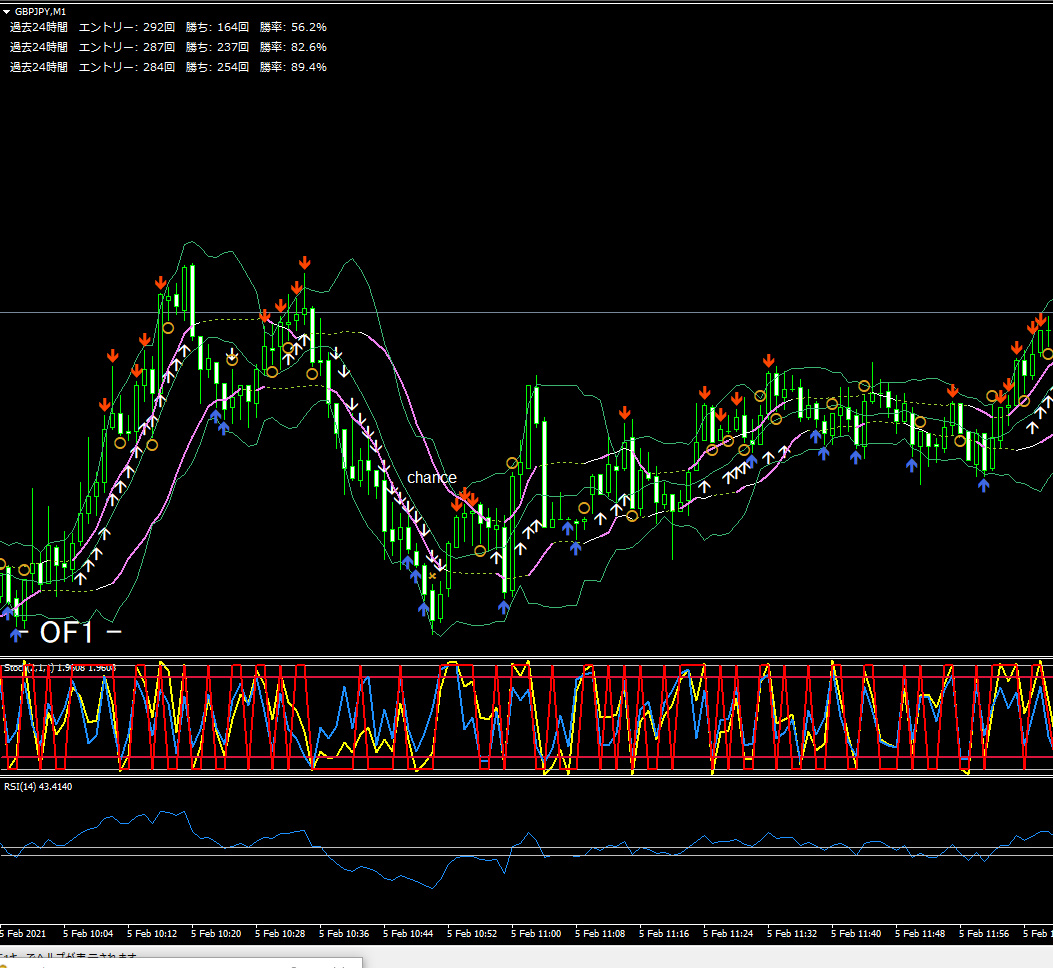Click blue up arrow below the 11:56 candle low
The height and width of the screenshot is (968, 1053).
point(983,485)
